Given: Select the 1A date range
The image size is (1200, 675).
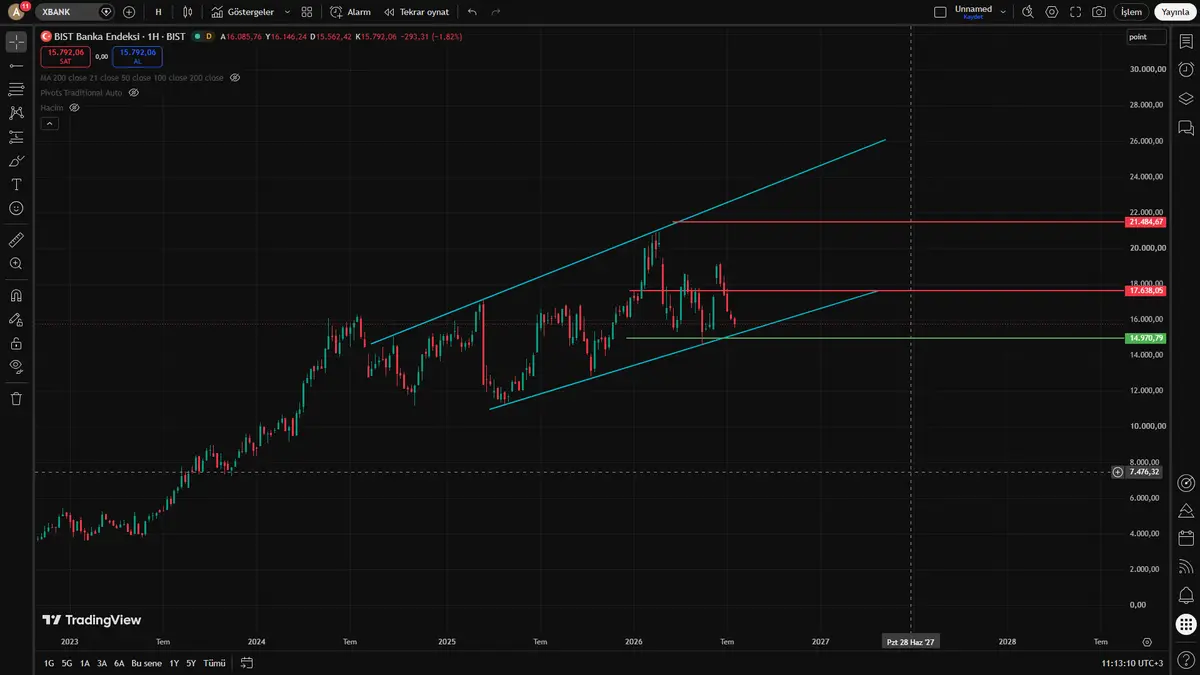Looking at the screenshot, I should 85,663.
